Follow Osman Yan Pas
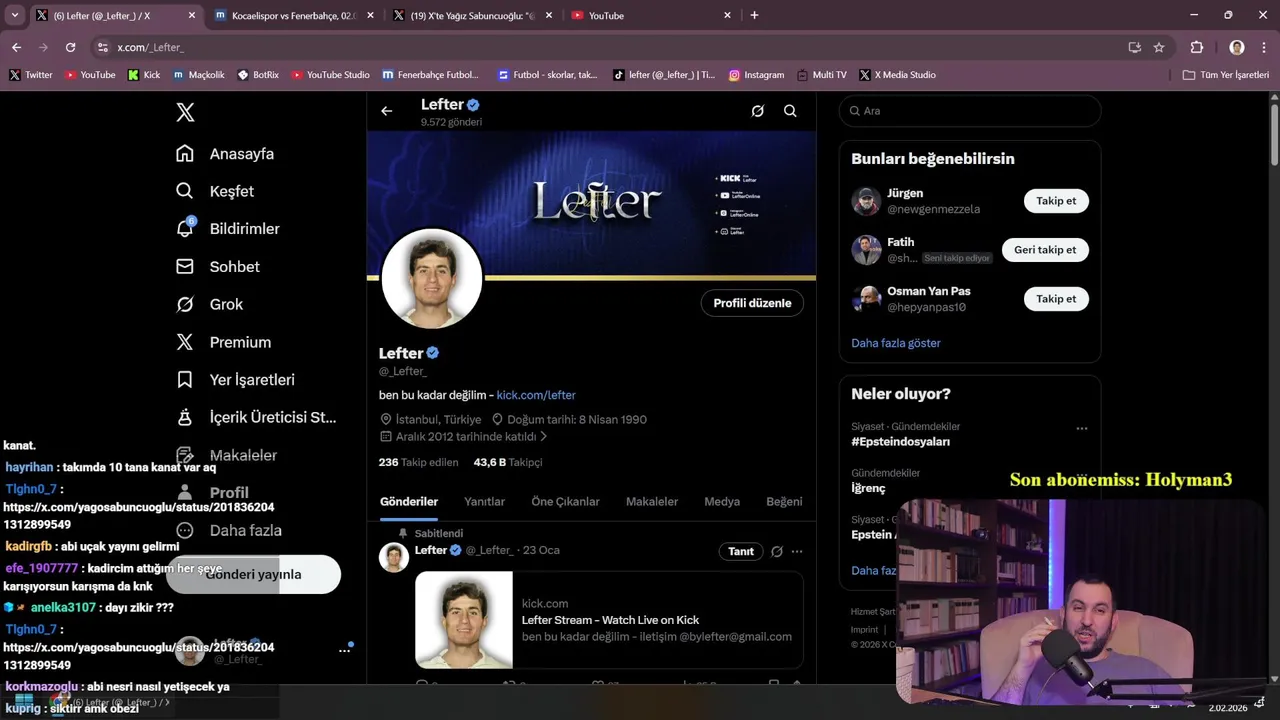The image size is (1280, 720). (x=1056, y=299)
